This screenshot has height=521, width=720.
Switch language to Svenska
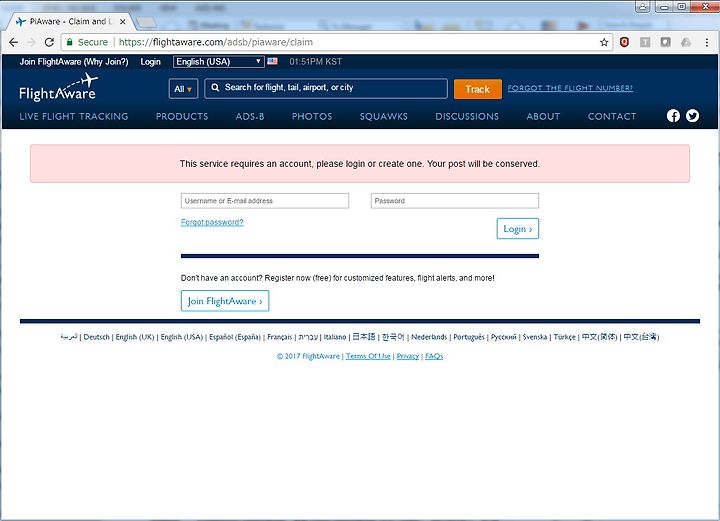click(535, 337)
